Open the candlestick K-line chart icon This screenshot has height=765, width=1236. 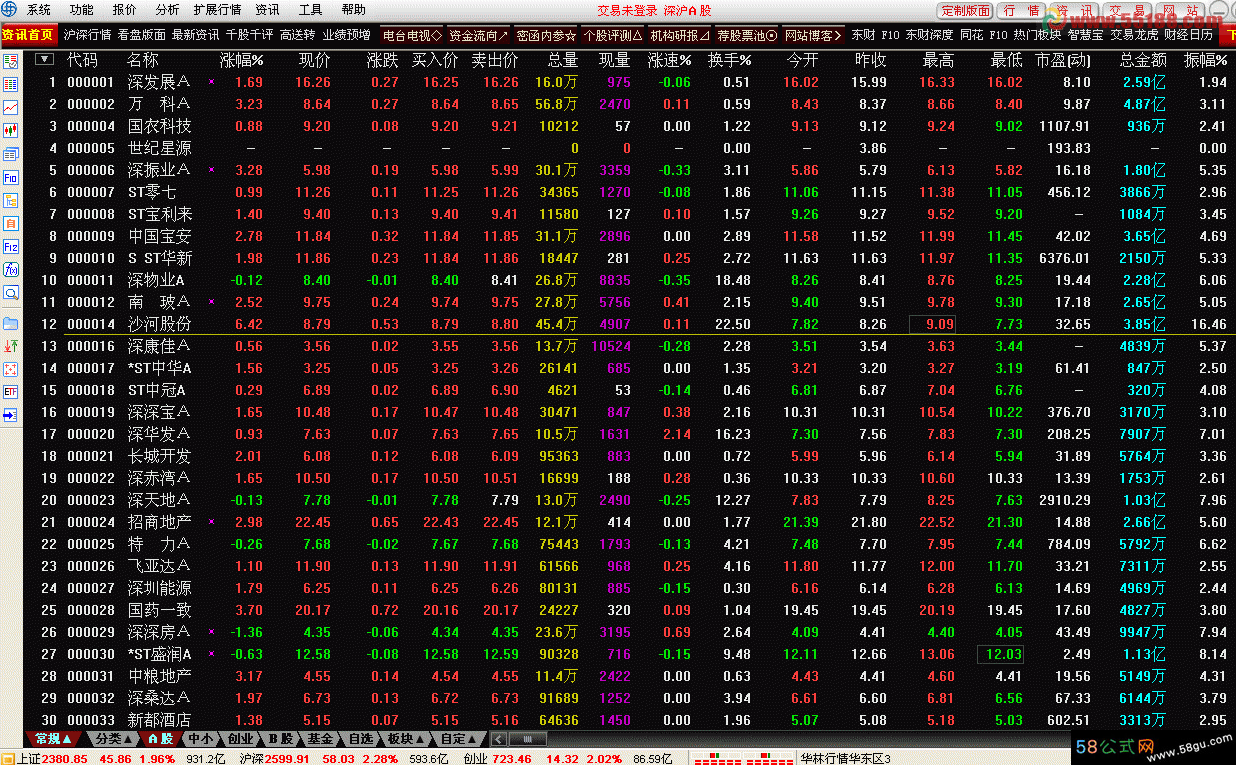click(x=11, y=130)
